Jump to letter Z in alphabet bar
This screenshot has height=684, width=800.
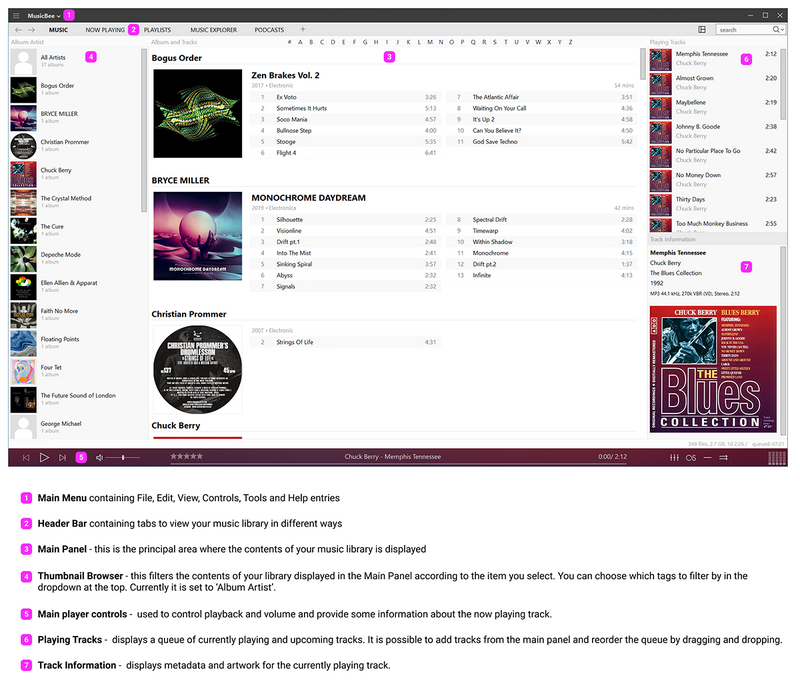[x=570, y=42]
